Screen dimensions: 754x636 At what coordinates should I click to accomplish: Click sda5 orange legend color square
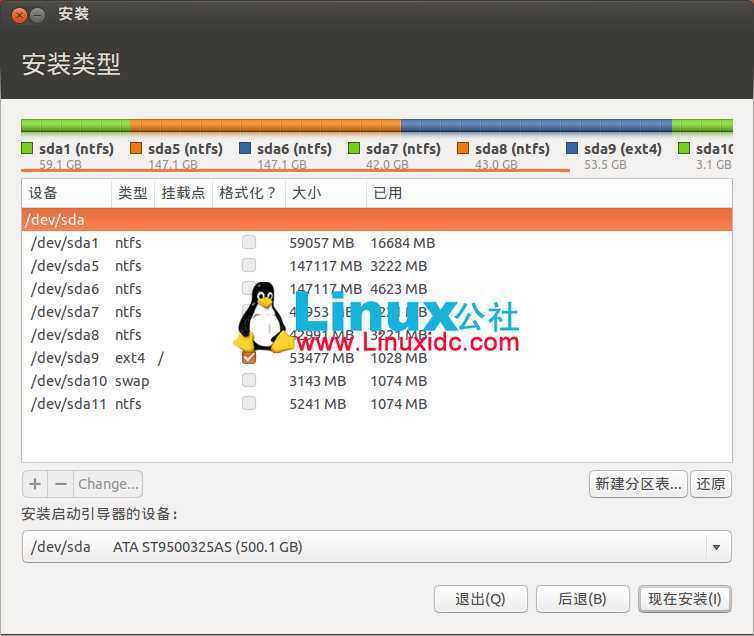point(136,148)
